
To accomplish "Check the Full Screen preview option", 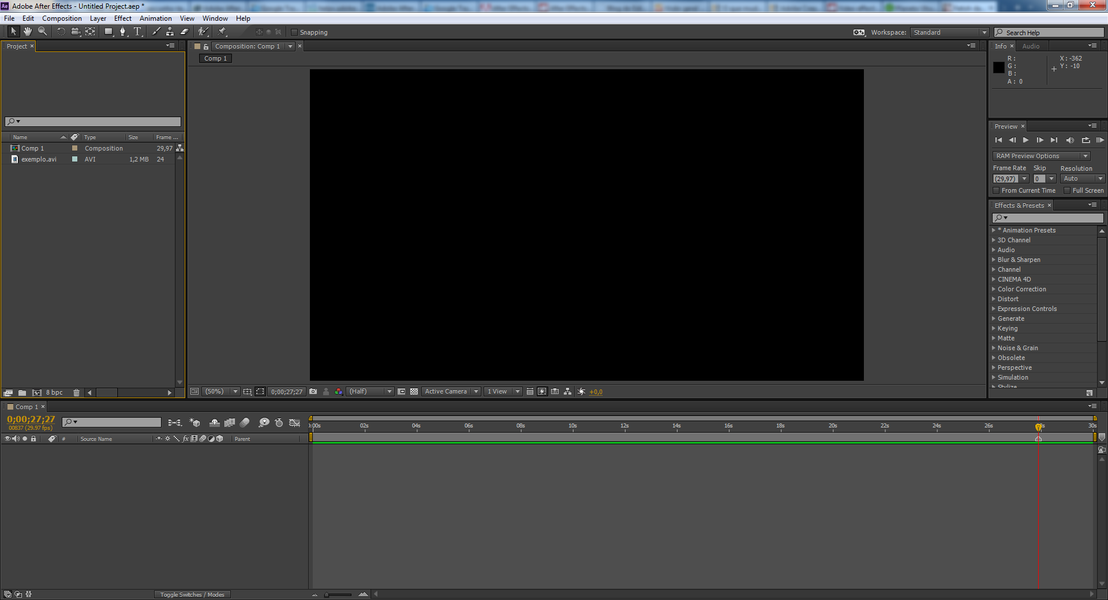I will [1067, 191].
